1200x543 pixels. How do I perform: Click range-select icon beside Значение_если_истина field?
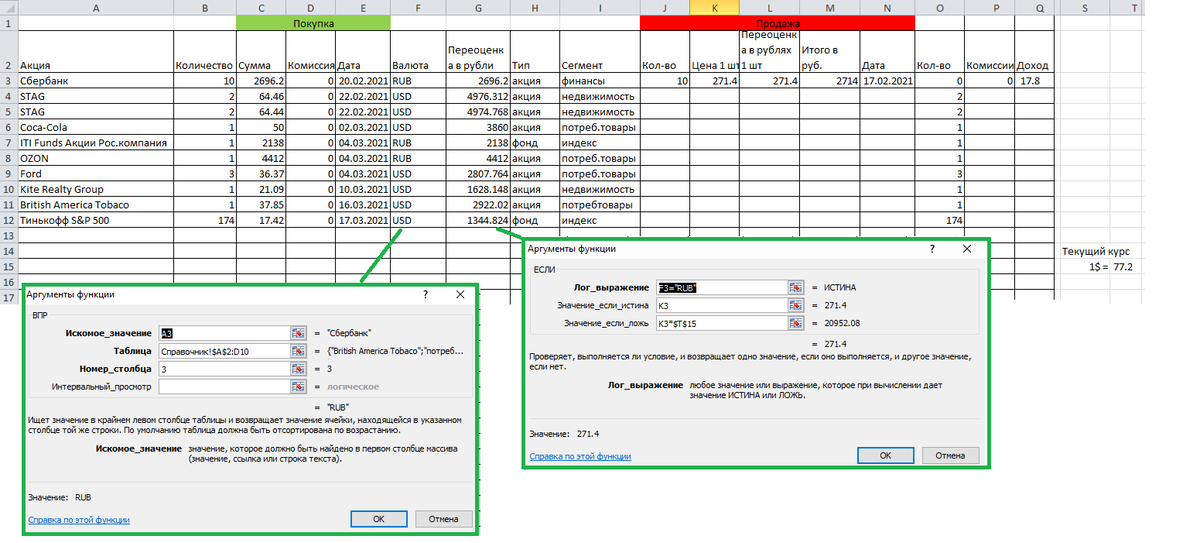(x=796, y=306)
